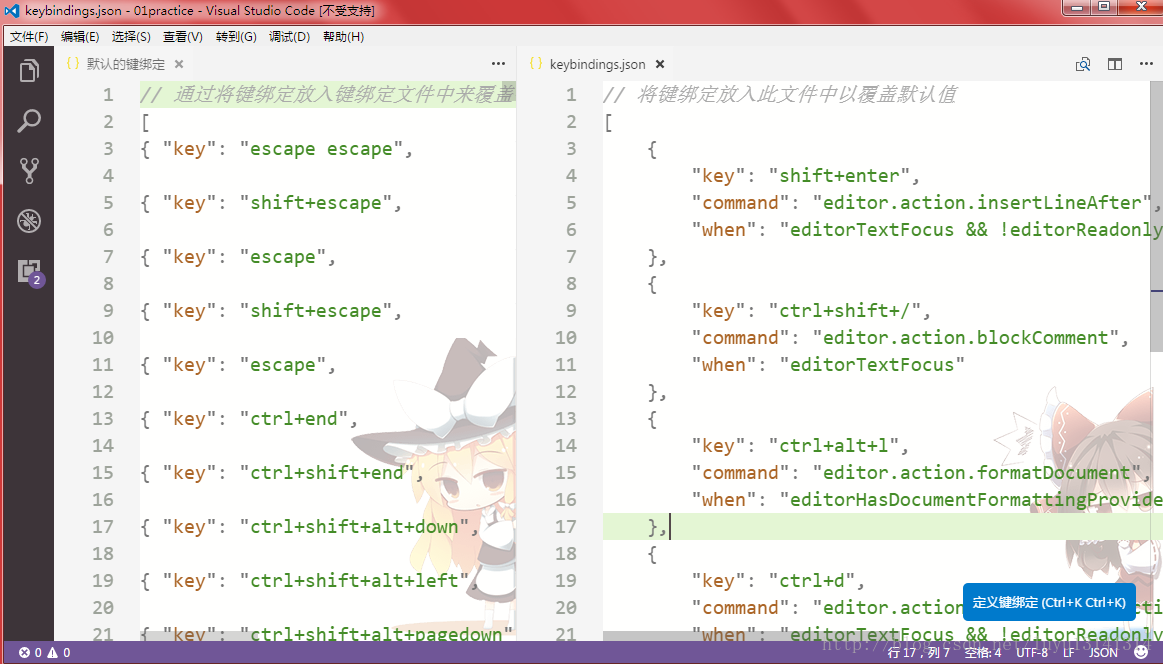Click the open-changes icon in right editor toolbar
The height and width of the screenshot is (664, 1163).
(x=1083, y=65)
